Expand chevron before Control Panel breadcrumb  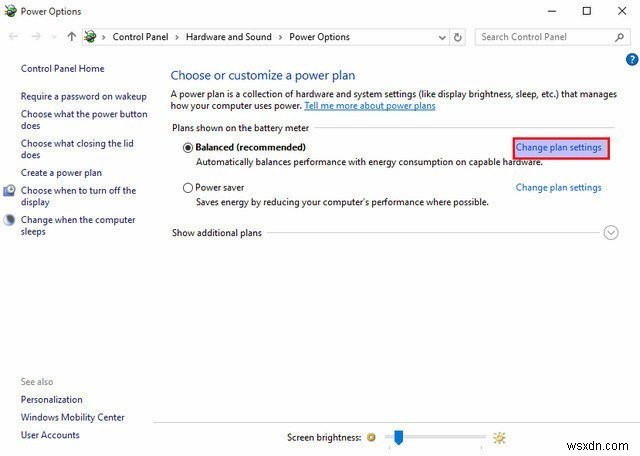104,38
